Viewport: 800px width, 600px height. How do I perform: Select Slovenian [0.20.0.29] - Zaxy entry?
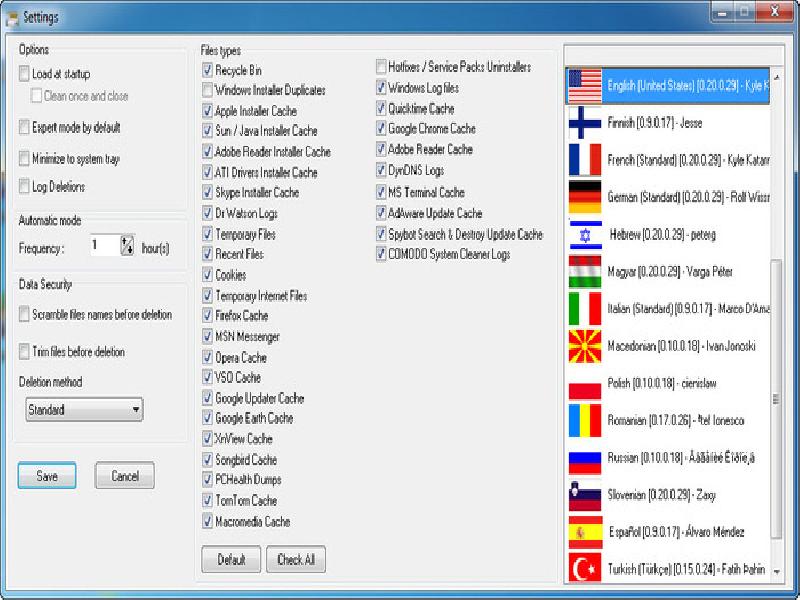(668, 495)
